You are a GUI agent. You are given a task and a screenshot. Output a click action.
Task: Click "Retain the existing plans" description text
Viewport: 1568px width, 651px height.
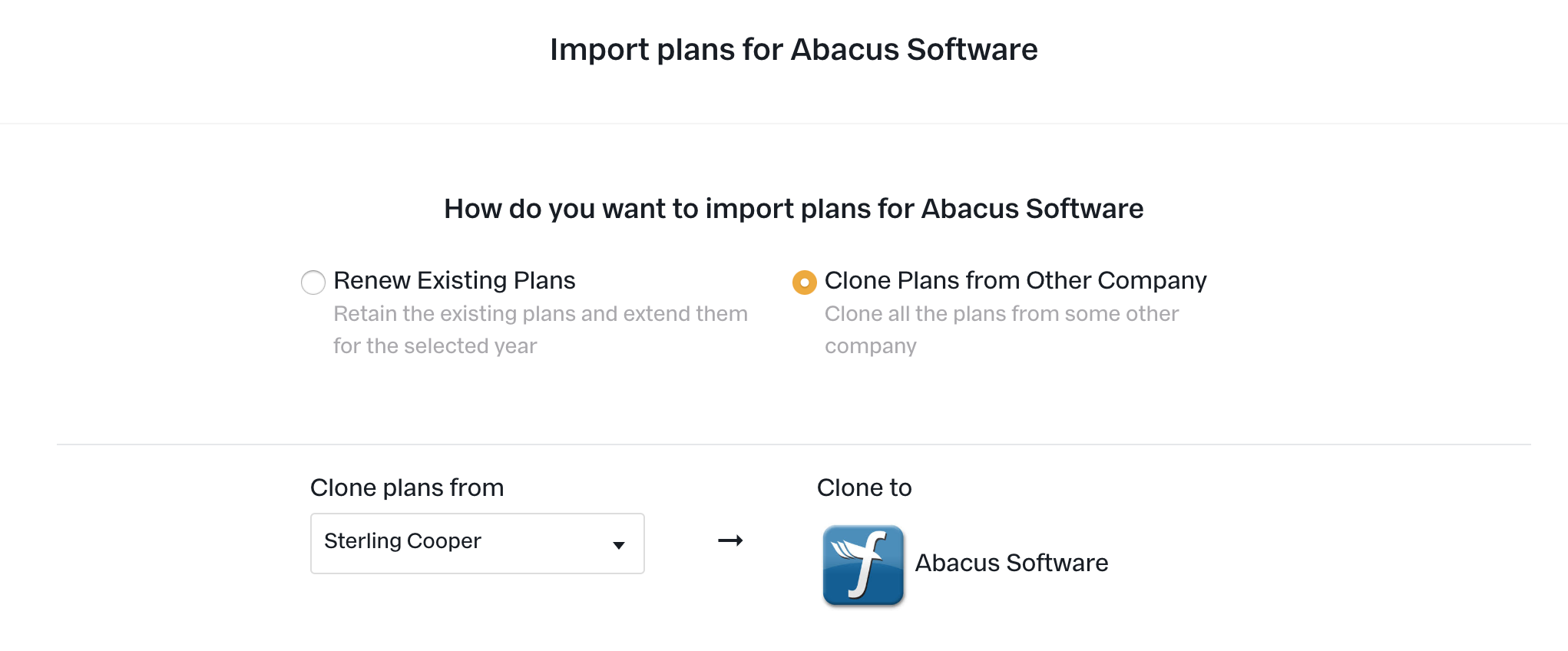541,314
